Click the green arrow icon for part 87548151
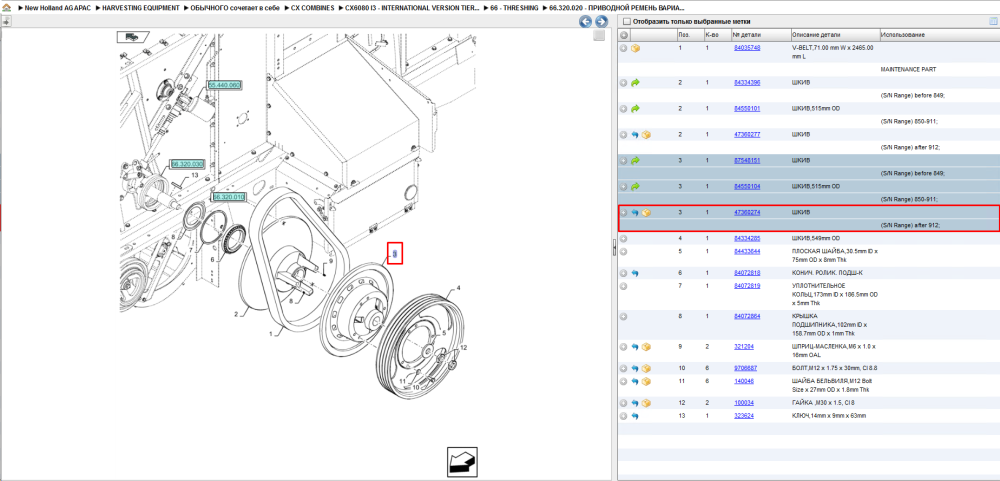This screenshot has height=481, width=1000. (635, 161)
